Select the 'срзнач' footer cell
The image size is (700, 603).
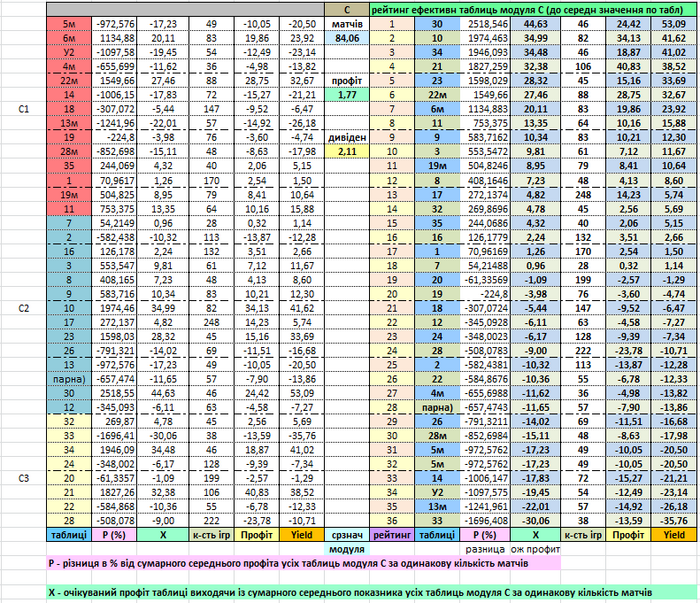click(347, 535)
